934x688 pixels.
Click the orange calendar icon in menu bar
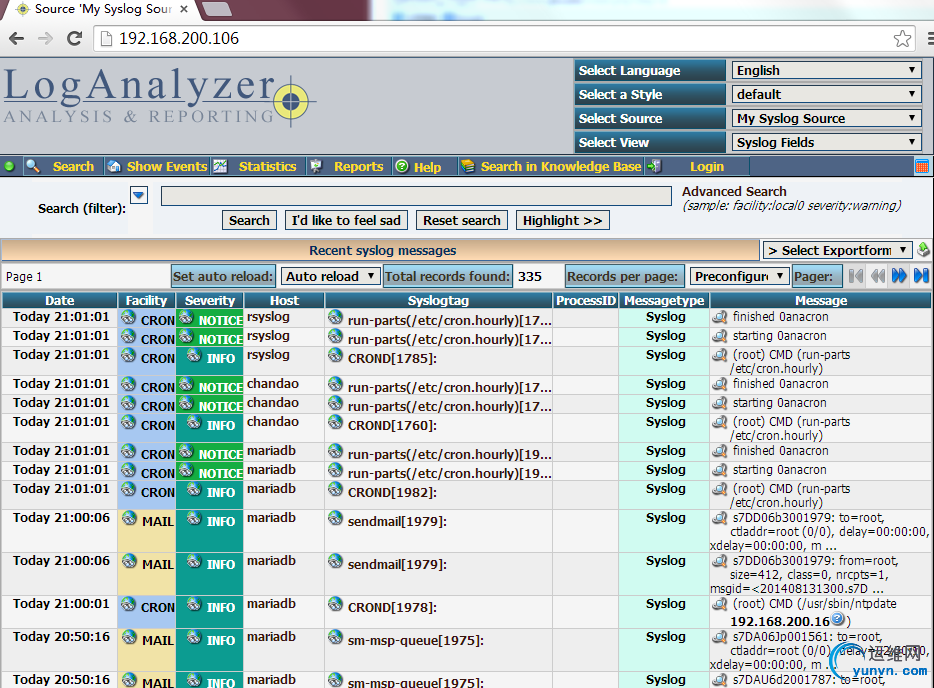pos(921,166)
